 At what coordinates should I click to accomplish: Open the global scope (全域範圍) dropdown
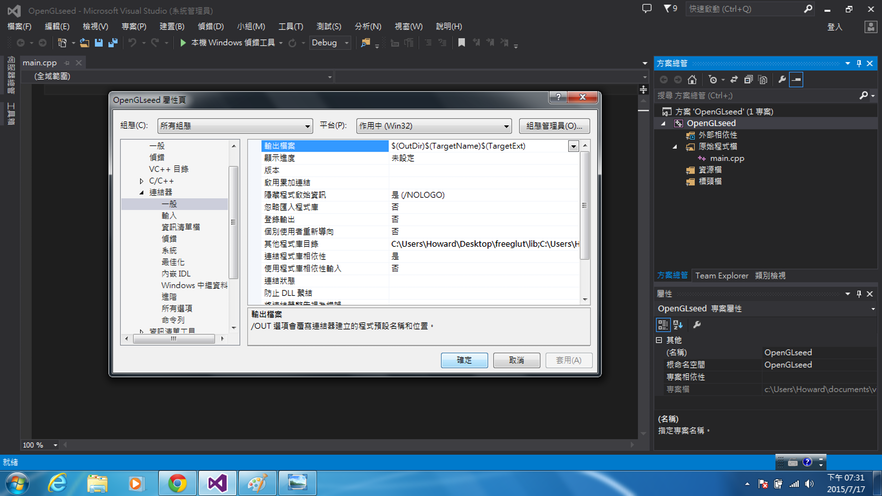[183, 76]
